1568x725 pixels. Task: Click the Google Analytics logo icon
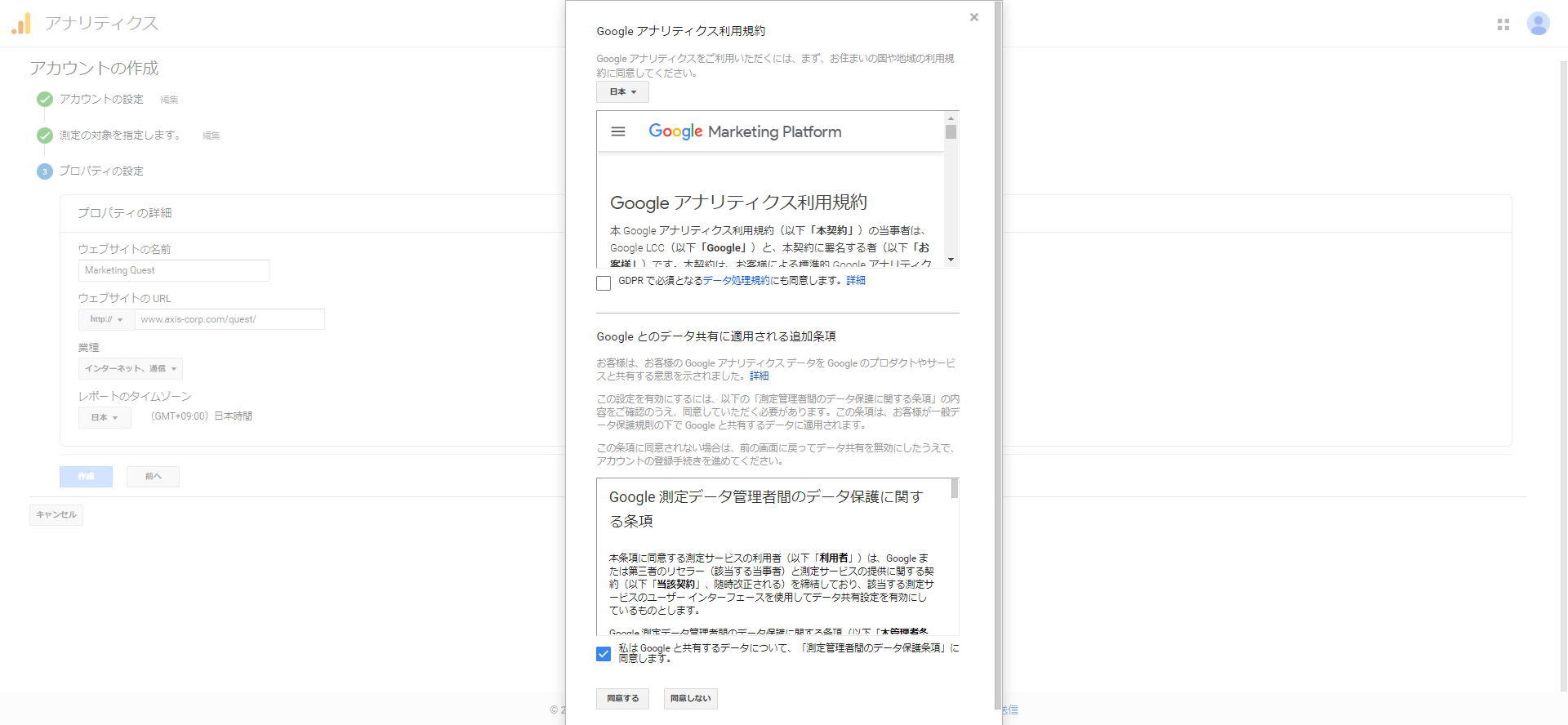21,24
